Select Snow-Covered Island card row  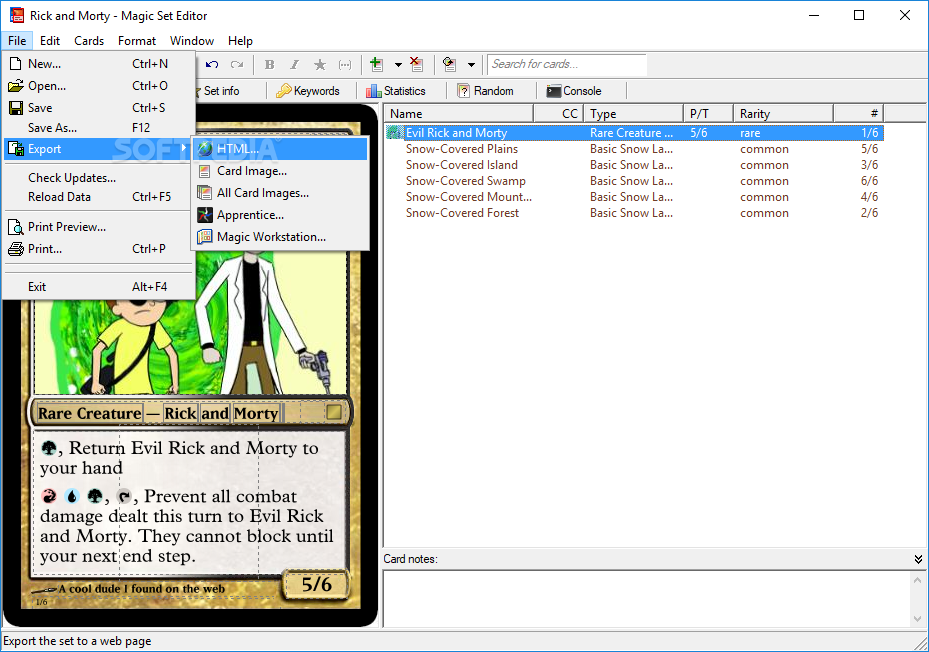coord(634,165)
